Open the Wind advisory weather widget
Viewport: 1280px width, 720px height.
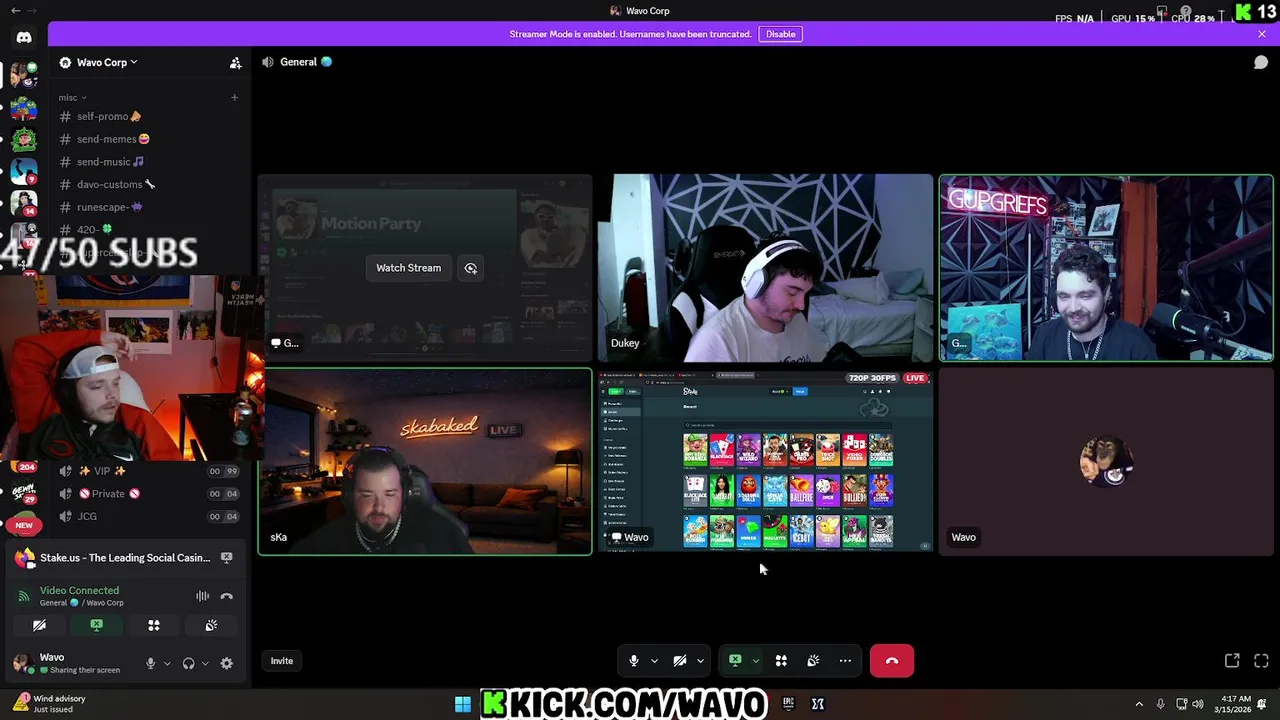(x=50, y=704)
